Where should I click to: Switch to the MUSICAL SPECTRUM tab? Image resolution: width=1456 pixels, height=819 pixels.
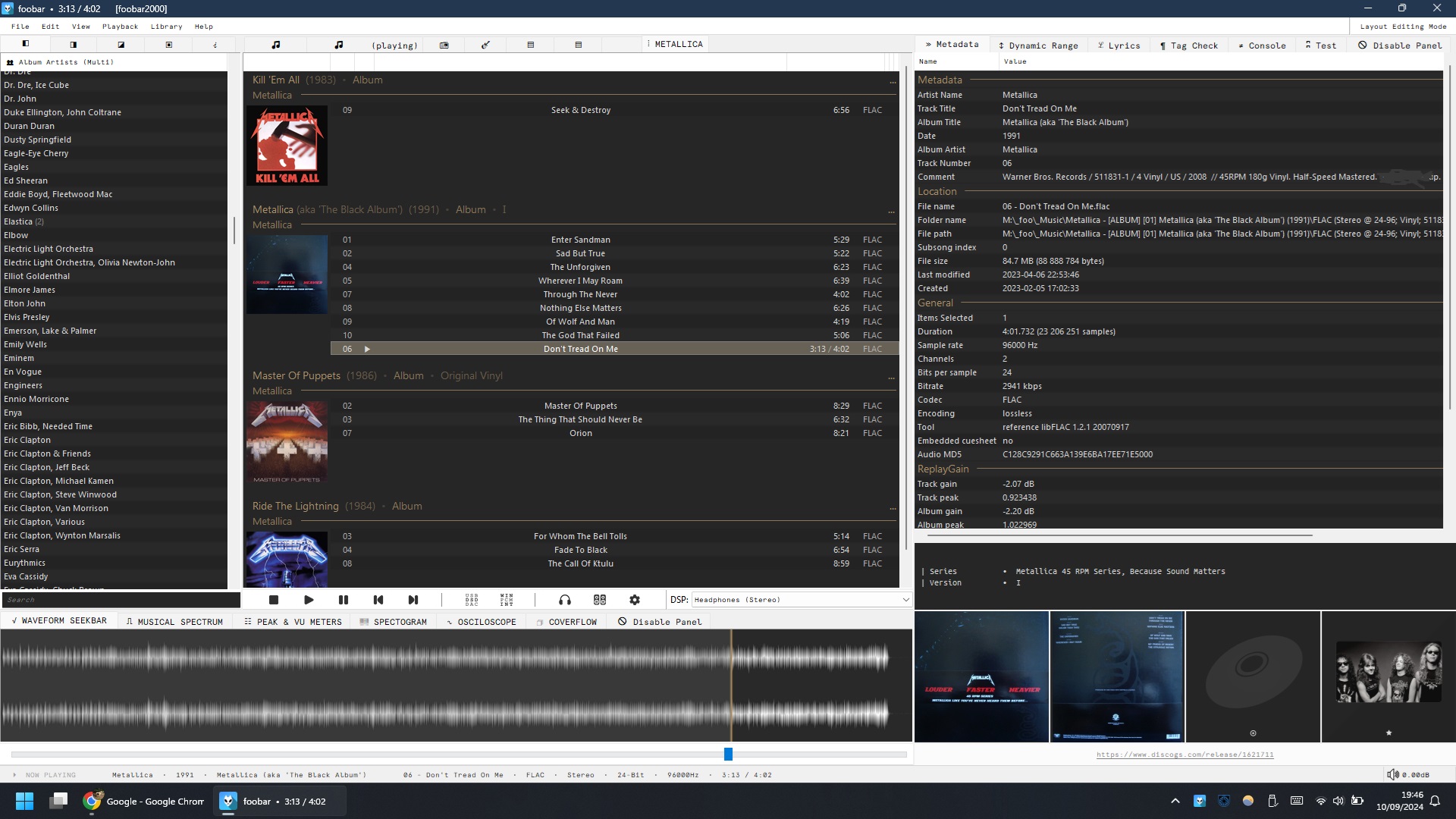(x=174, y=622)
